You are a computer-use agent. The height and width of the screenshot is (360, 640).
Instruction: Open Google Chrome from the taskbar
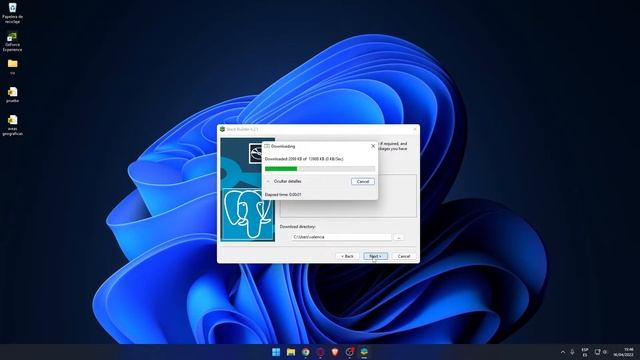305,352
